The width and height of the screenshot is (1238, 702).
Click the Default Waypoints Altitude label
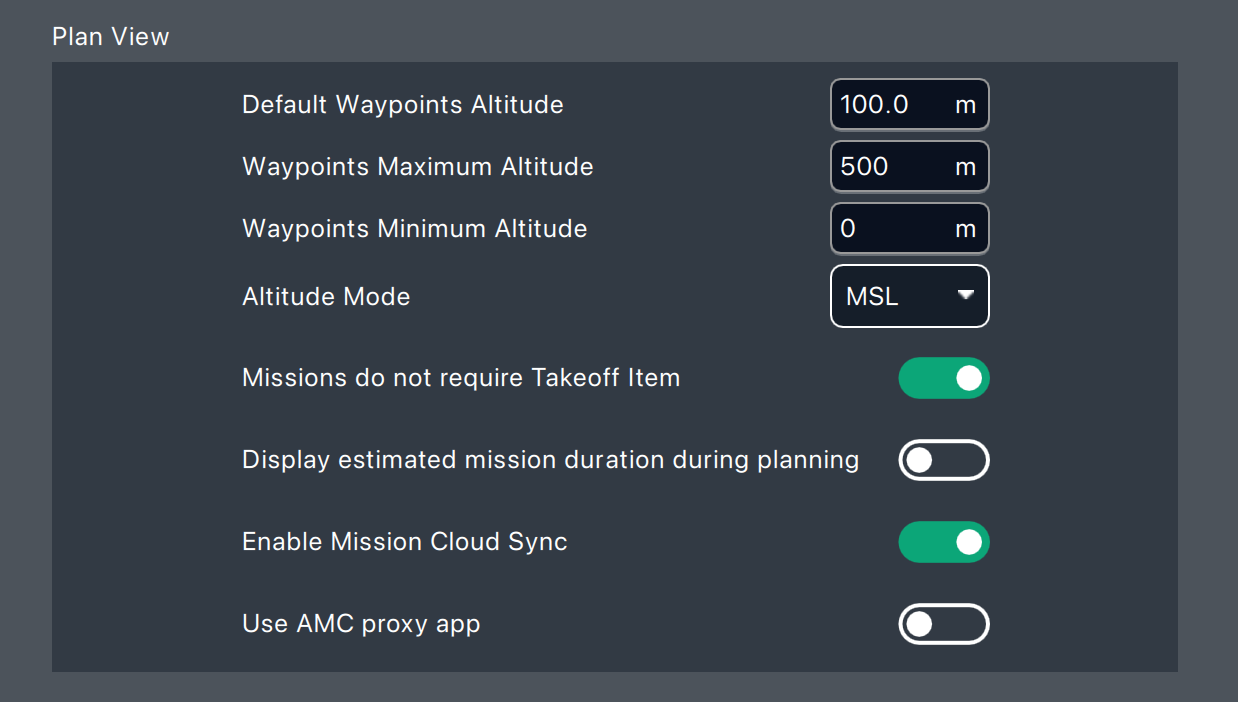click(402, 105)
